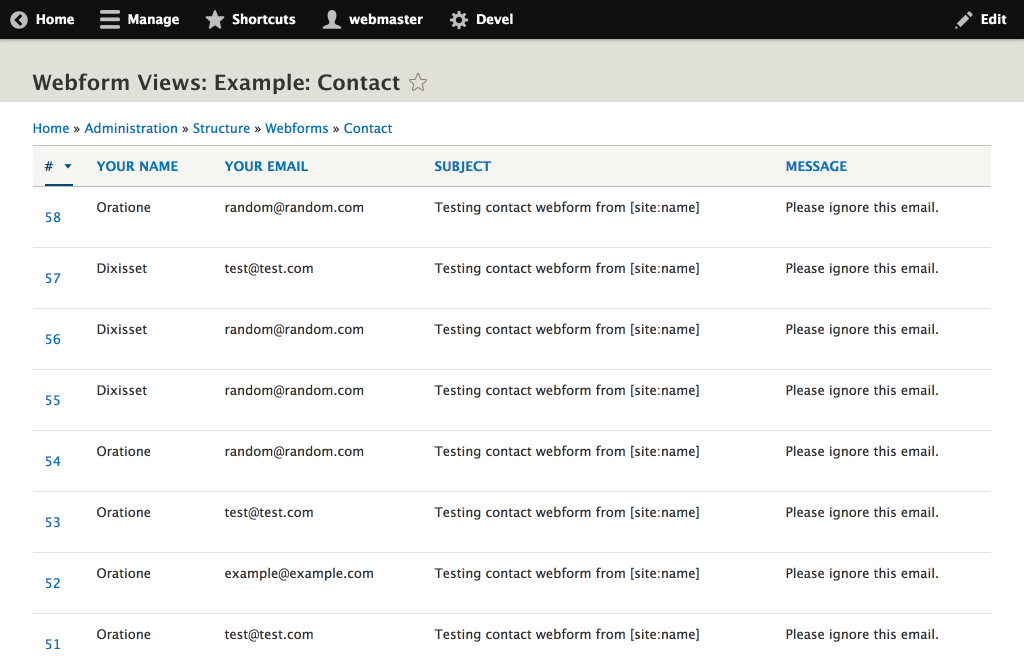Viewport: 1024px width, 671px height.
Task: Sort table by Your Email column
Action: click(x=266, y=167)
